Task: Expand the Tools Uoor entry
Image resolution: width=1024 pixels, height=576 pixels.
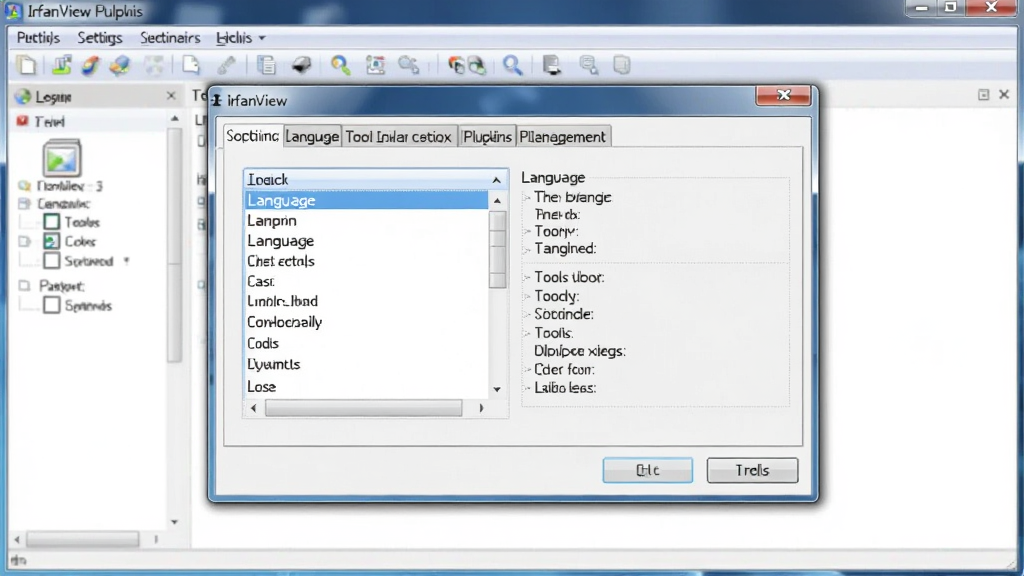Action: (x=527, y=278)
